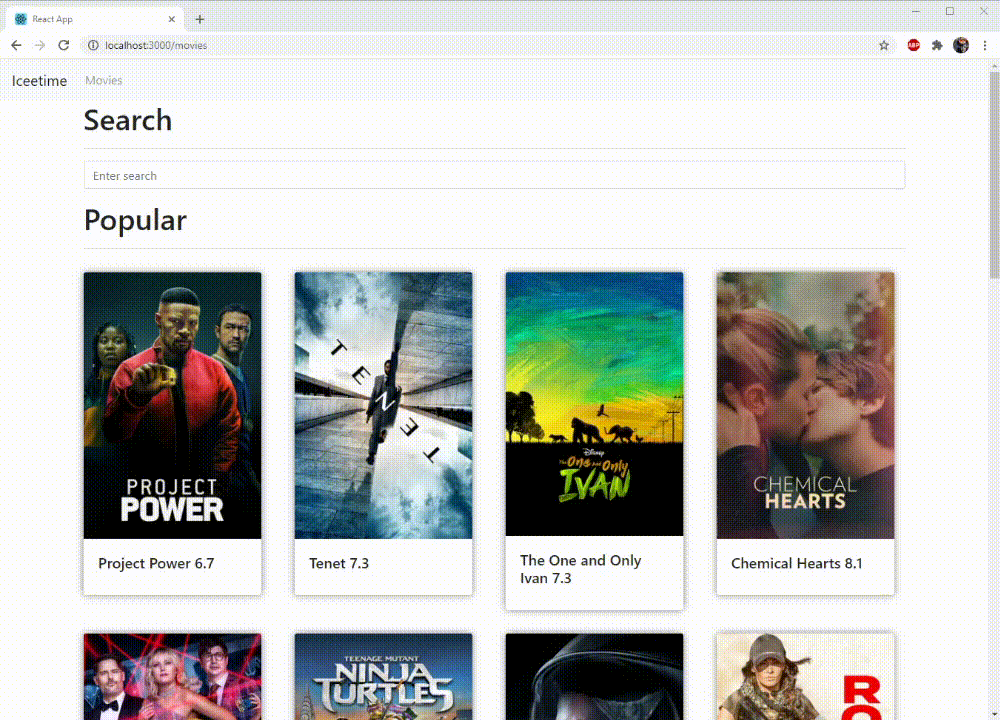
Task: Maximize the browser window
Action: [x=950, y=11]
